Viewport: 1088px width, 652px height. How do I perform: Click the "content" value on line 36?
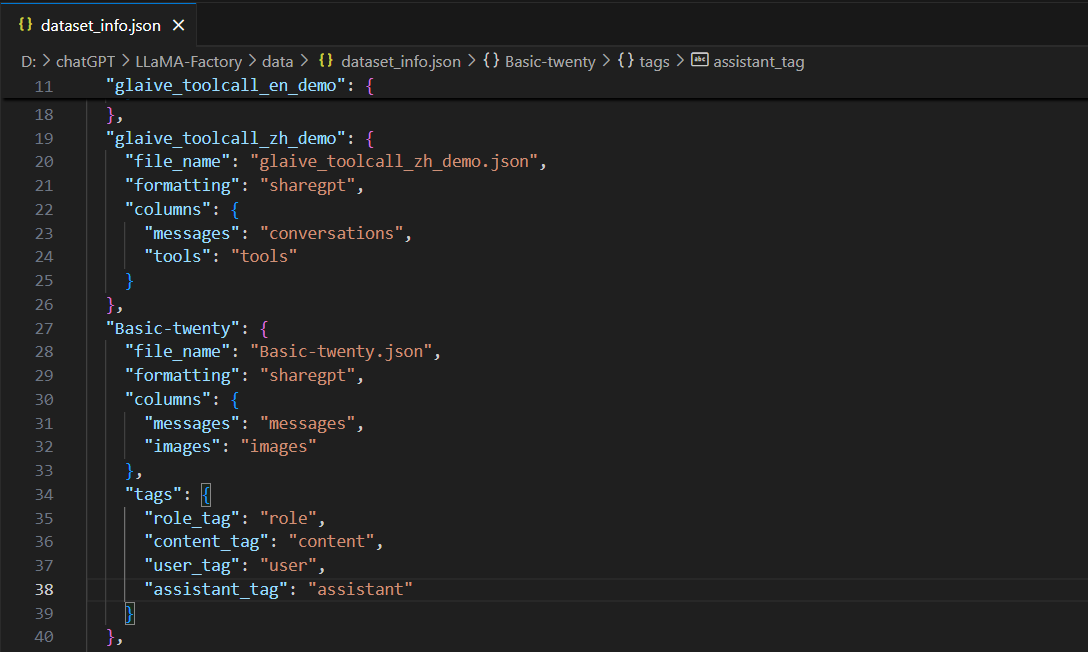pyautogui.click(x=332, y=542)
